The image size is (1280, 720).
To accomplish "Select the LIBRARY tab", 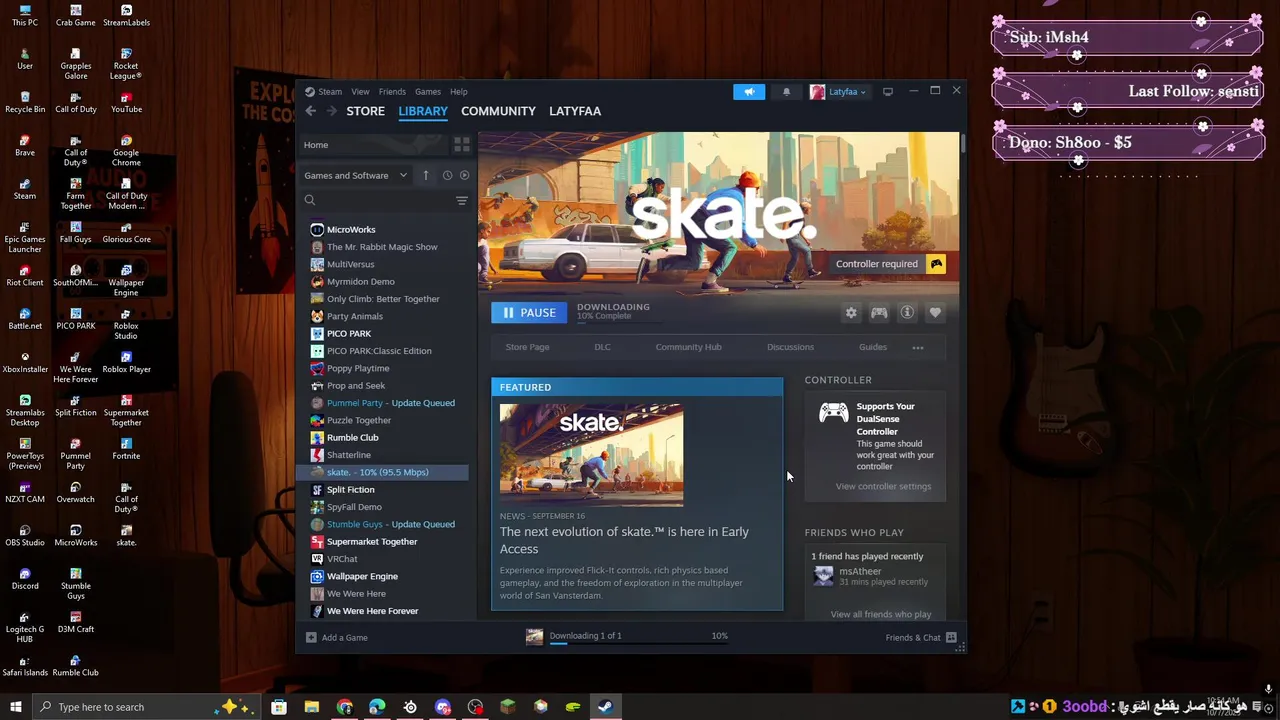I will (x=423, y=111).
